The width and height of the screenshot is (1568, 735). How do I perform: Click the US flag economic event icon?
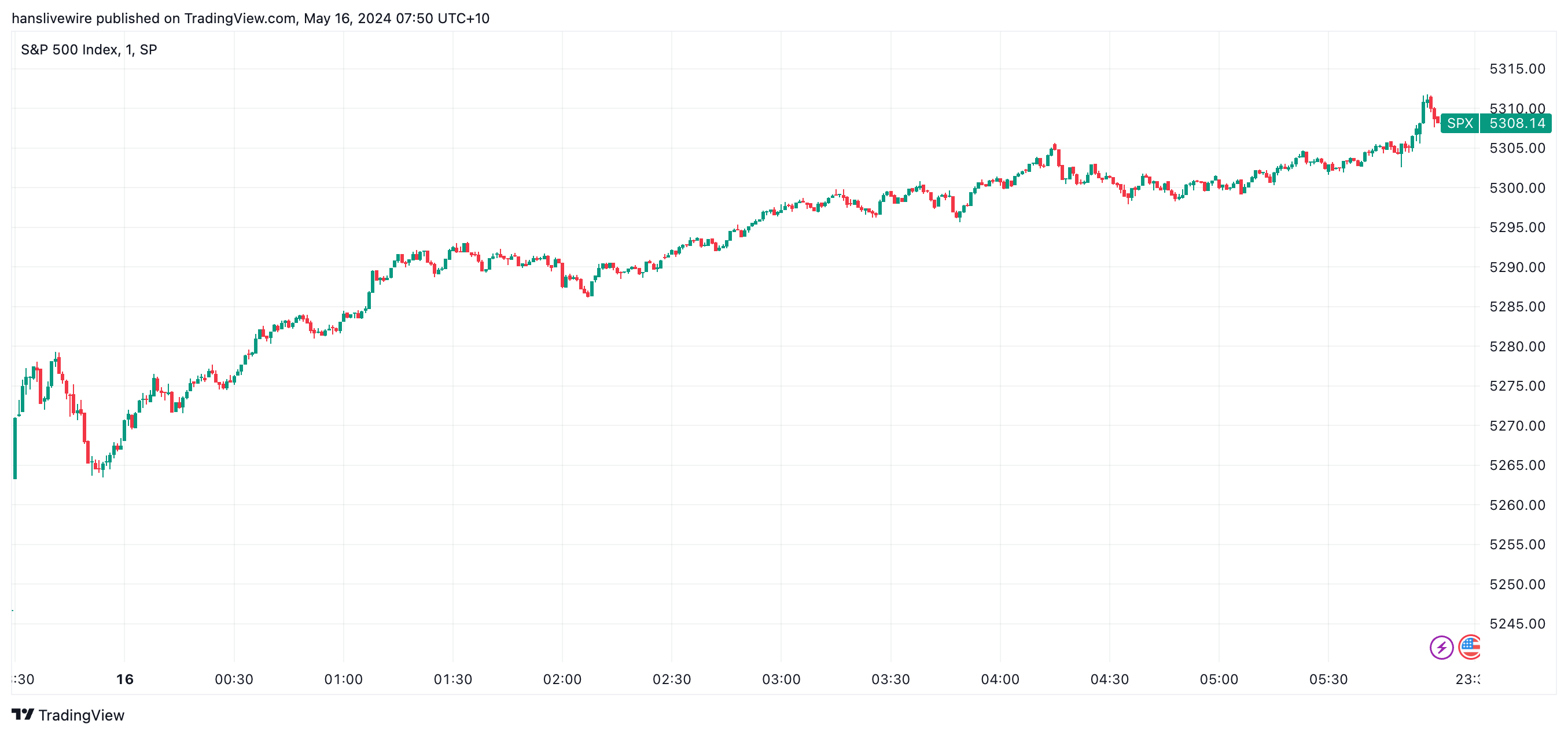(x=1470, y=646)
